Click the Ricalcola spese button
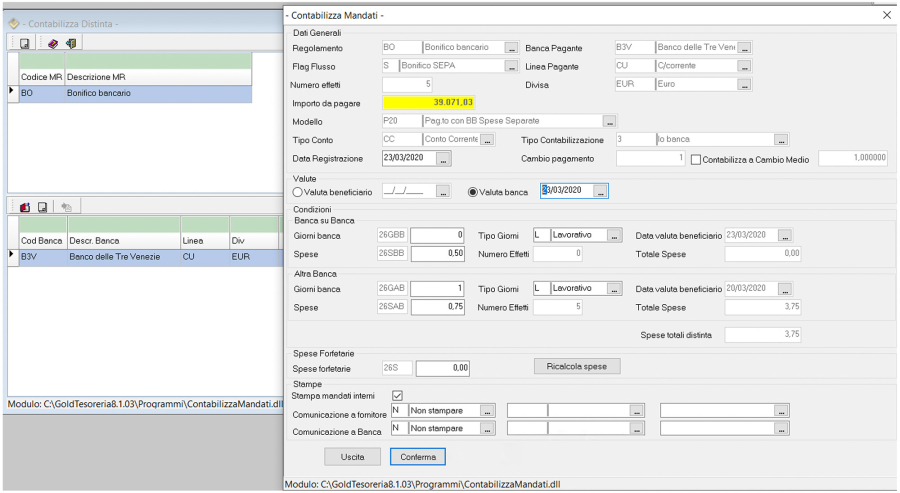Viewport: 900px width, 493px height. pyautogui.click(x=577, y=366)
